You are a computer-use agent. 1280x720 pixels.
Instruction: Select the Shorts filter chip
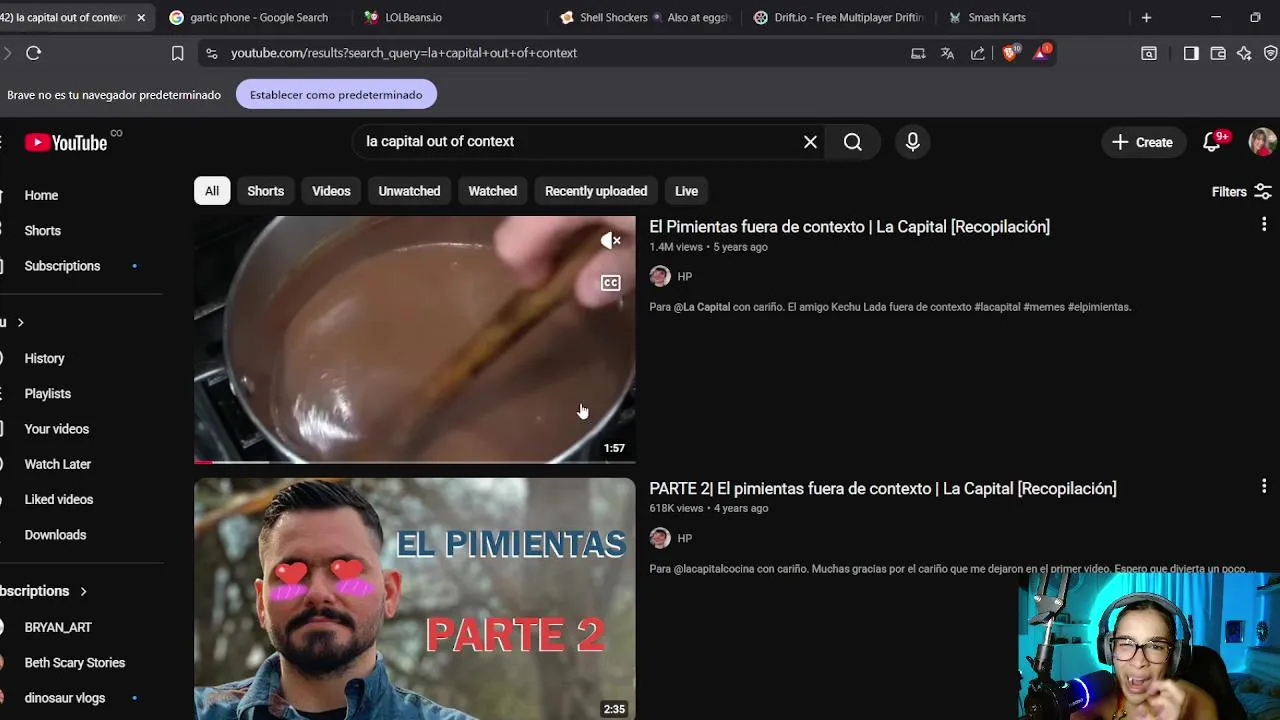[x=266, y=191]
